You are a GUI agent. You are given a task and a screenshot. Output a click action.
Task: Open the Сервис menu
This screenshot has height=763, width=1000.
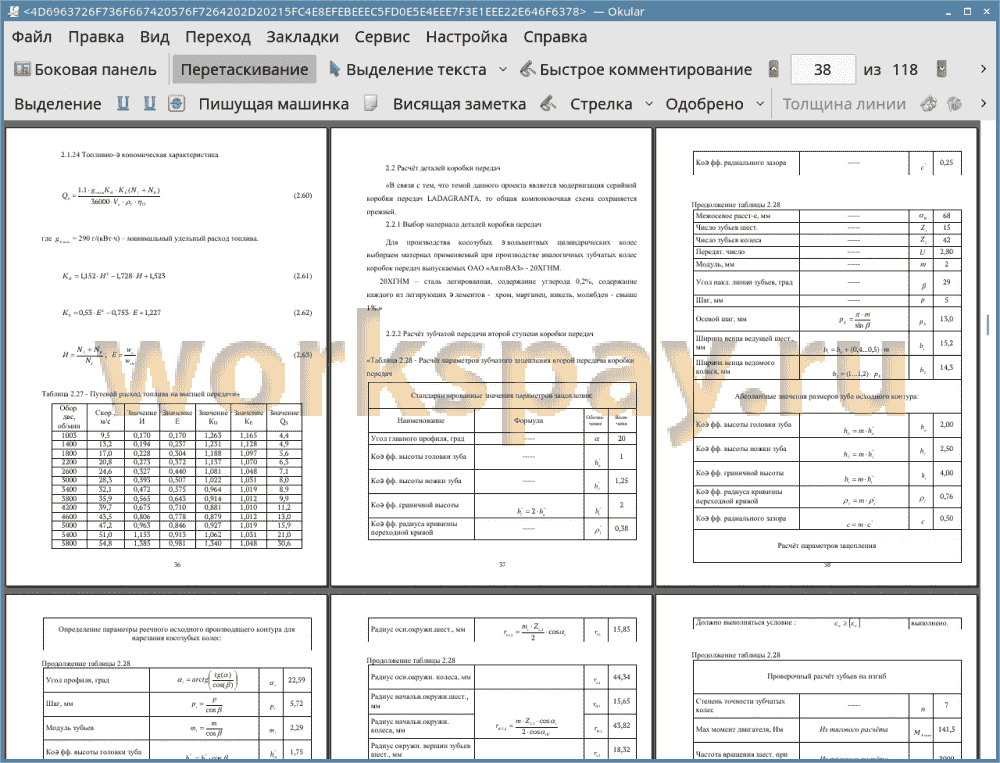pos(382,37)
